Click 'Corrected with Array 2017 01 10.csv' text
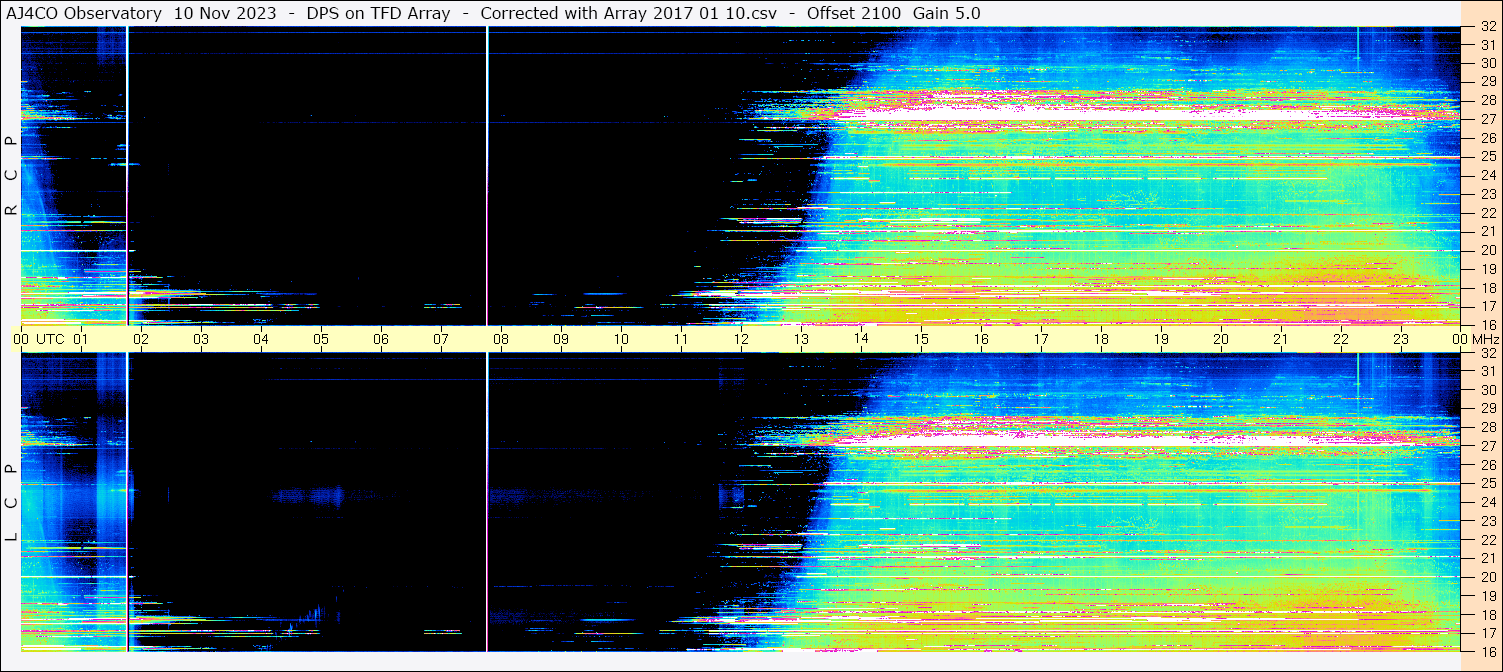 pos(629,14)
